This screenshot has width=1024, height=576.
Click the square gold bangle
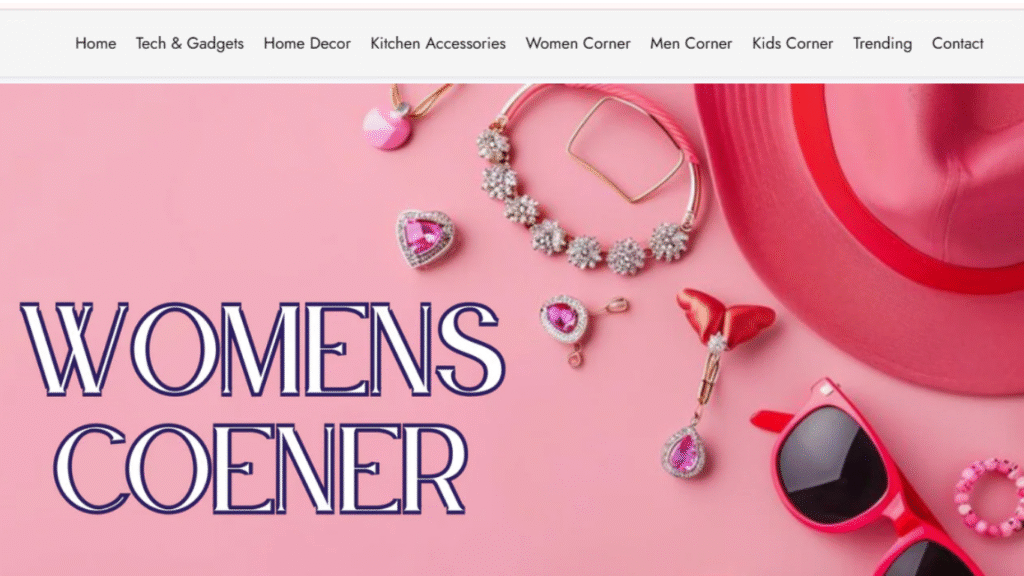(x=626, y=150)
